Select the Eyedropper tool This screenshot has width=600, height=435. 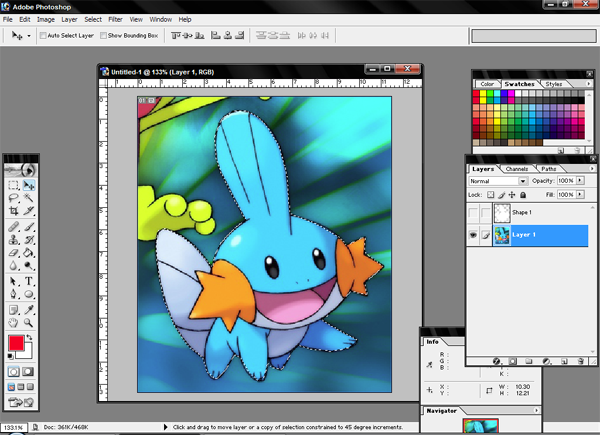(29, 310)
